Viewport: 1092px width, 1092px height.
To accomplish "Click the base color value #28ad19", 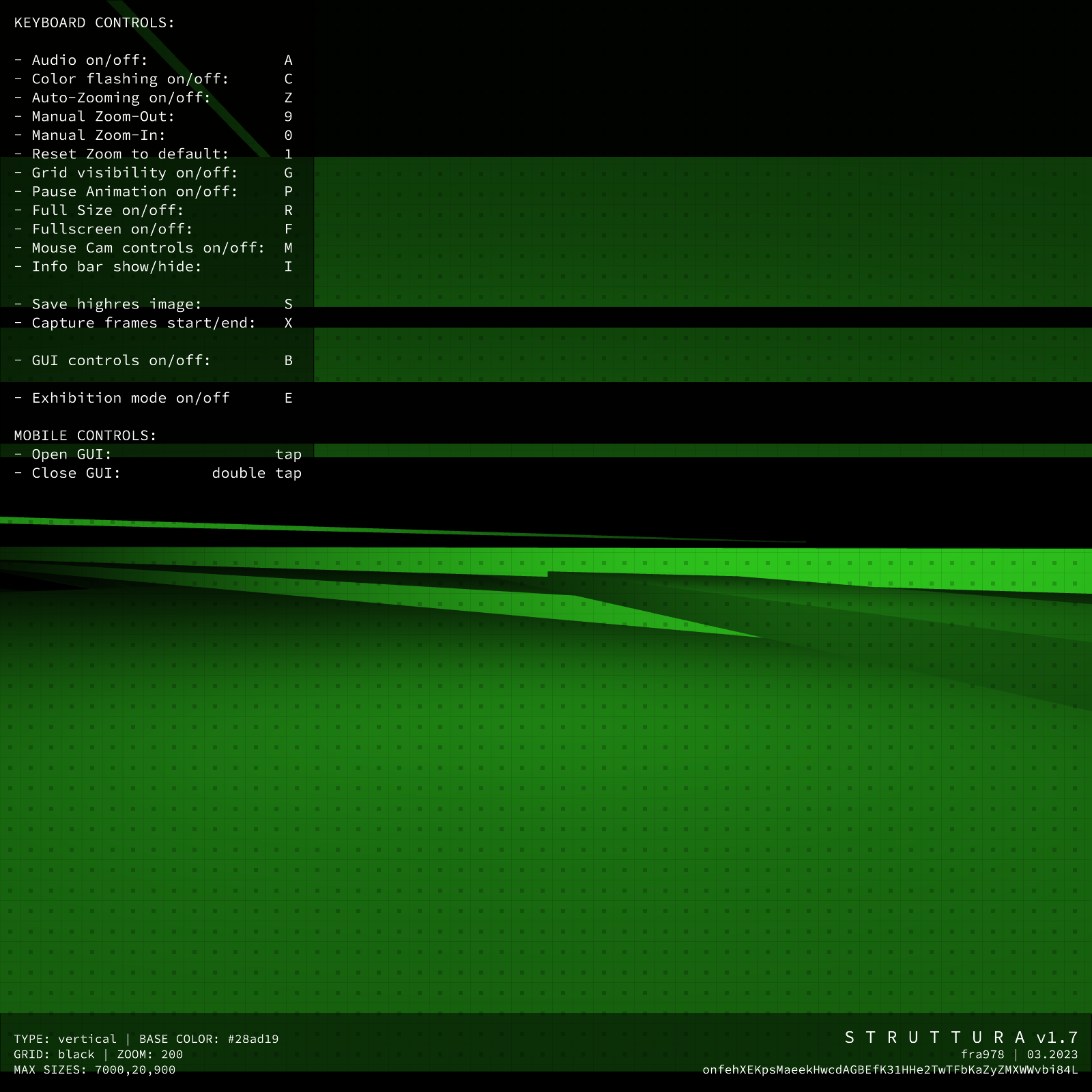I will pyautogui.click(x=253, y=1039).
